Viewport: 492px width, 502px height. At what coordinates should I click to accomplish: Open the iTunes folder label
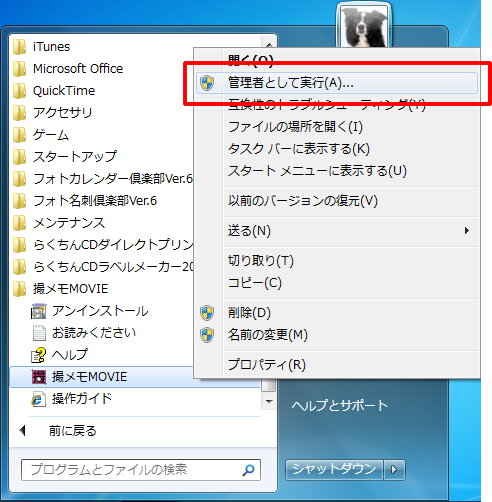click(51, 47)
